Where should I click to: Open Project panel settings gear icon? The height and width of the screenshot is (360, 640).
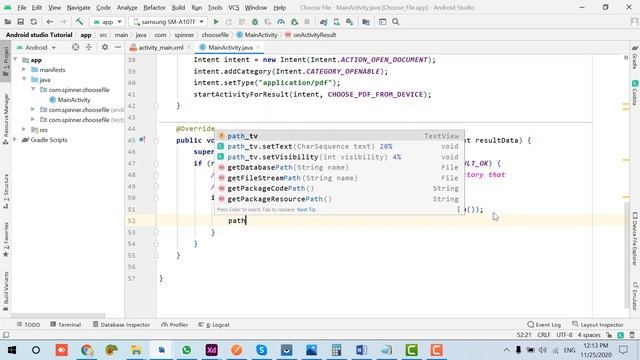105,47
